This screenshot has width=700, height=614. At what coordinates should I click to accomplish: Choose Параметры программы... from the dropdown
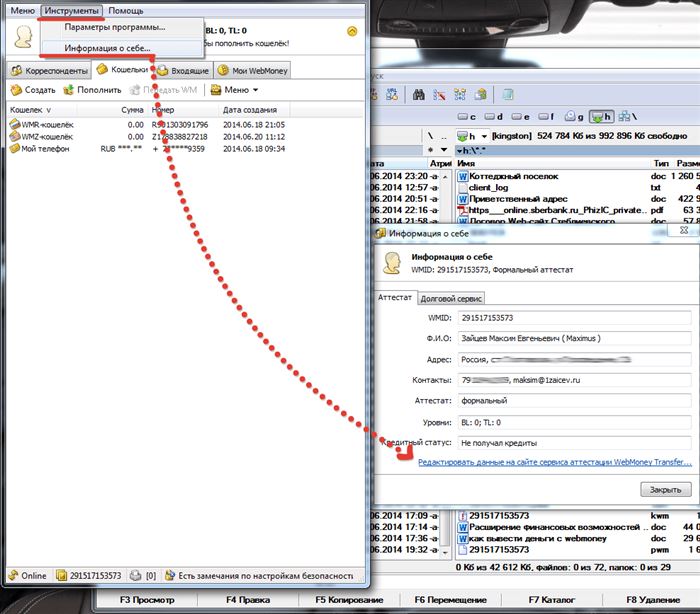coord(115,27)
